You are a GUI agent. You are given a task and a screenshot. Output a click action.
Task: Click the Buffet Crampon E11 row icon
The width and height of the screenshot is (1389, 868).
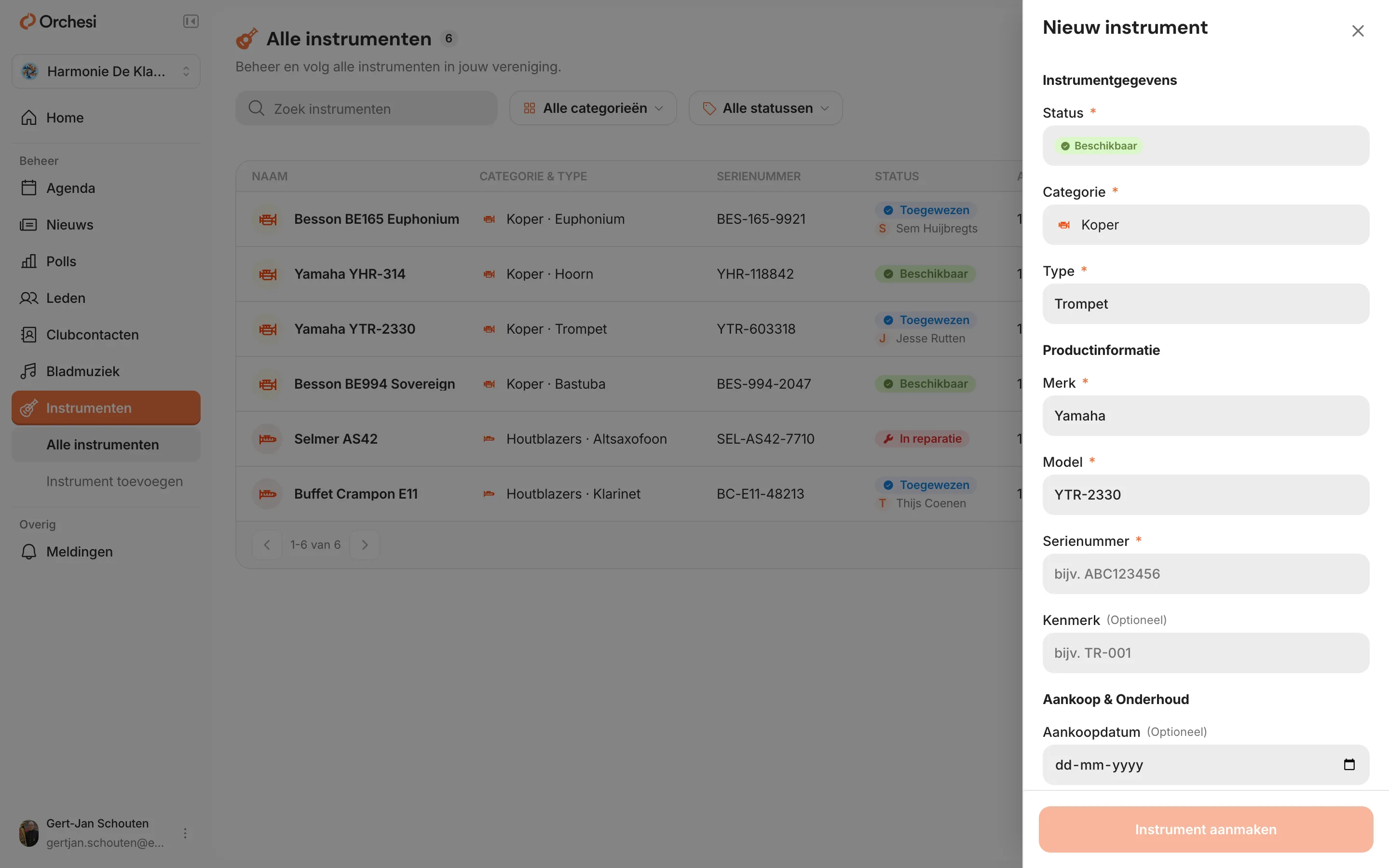268,494
